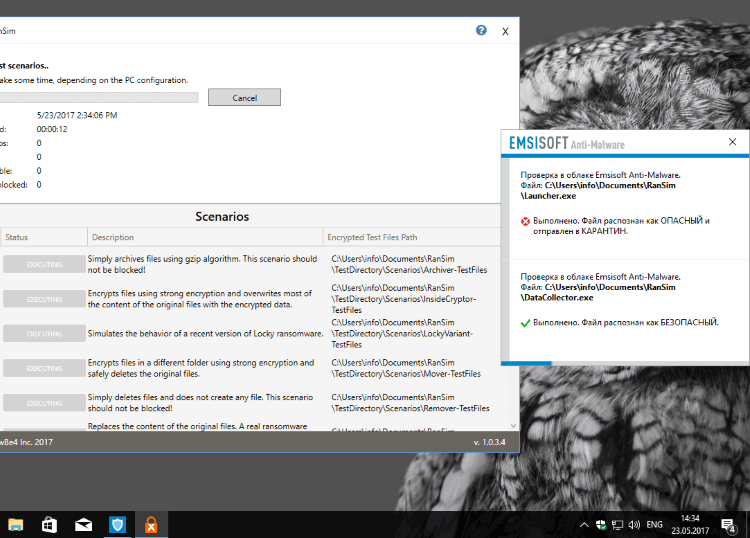The image size is (750, 538).
Task: Open Emsisoft shield app in taskbar
Action: [117, 525]
